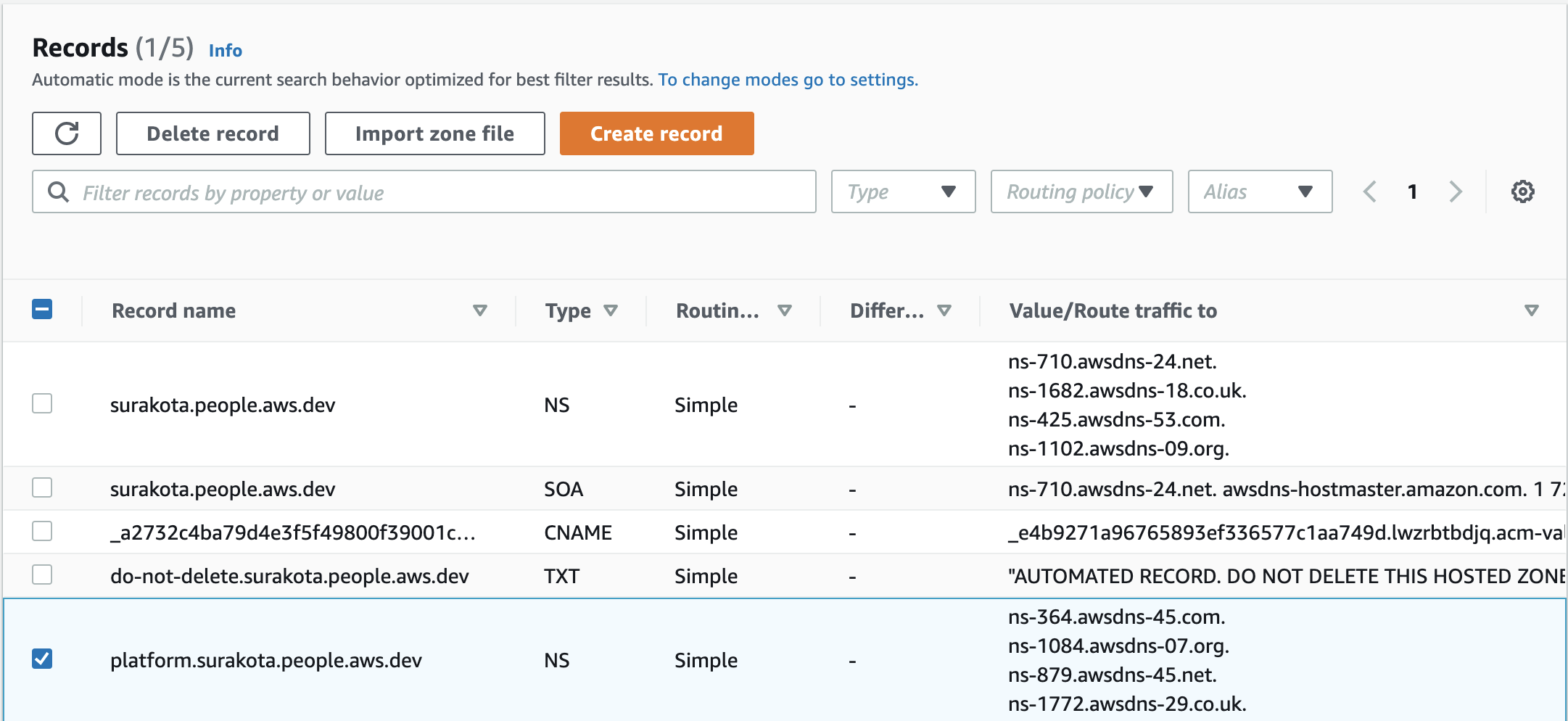Viewport: 1568px width, 721px height.
Task: Sort by Value/Route traffic to arrow
Action: pos(1531,310)
